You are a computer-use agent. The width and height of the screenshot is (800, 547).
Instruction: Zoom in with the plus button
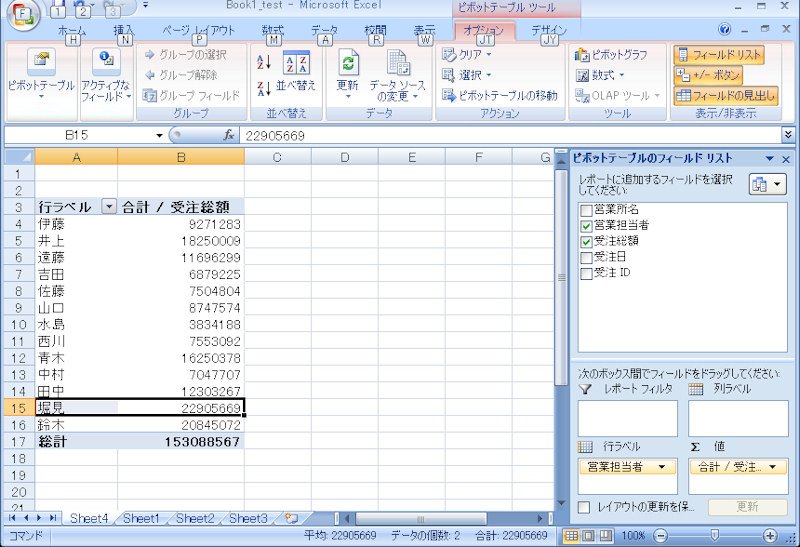(770, 535)
